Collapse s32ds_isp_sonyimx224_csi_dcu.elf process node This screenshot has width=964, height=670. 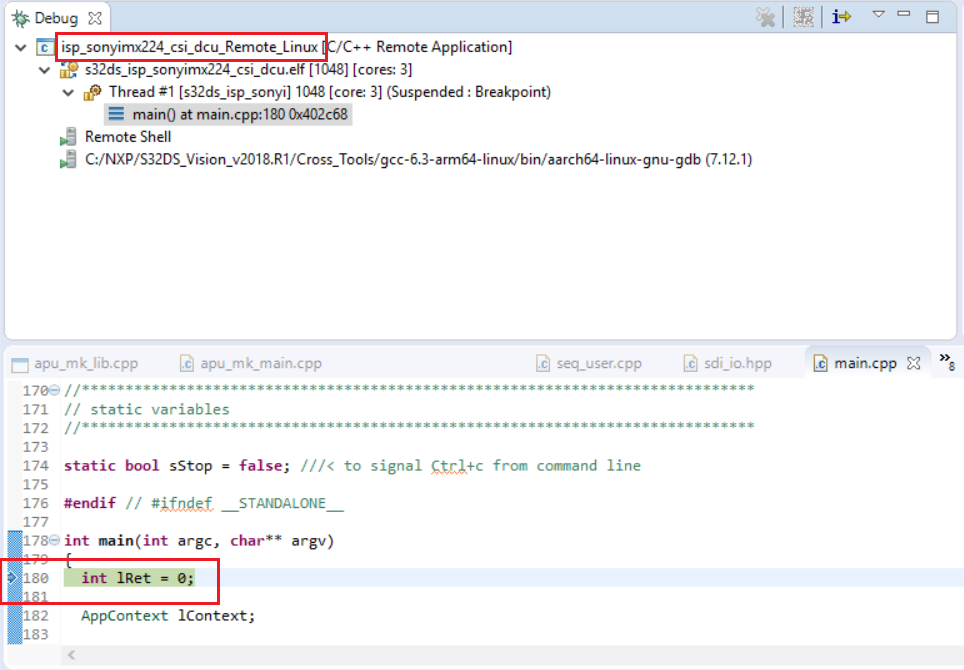pyautogui.click(x=44, y=70)
